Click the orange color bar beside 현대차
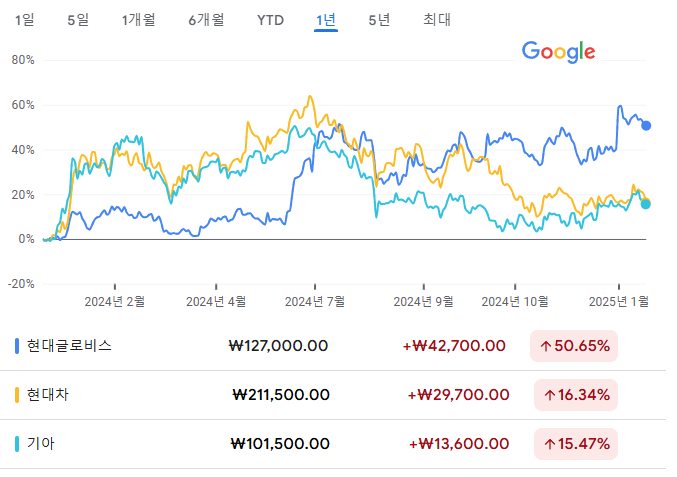The image size is (677, 477). point(17,395)
